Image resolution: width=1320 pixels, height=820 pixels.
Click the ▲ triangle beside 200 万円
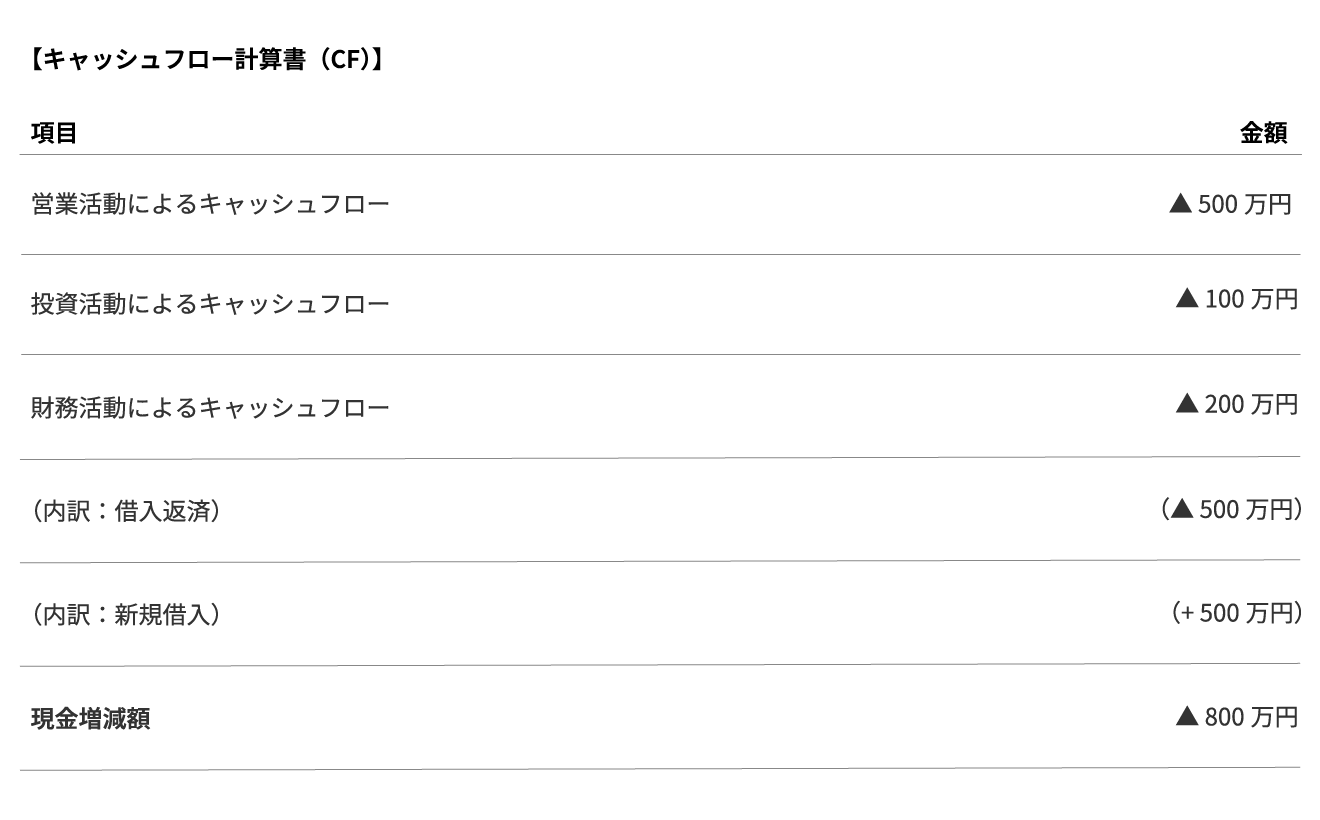tap(1187, 404)
